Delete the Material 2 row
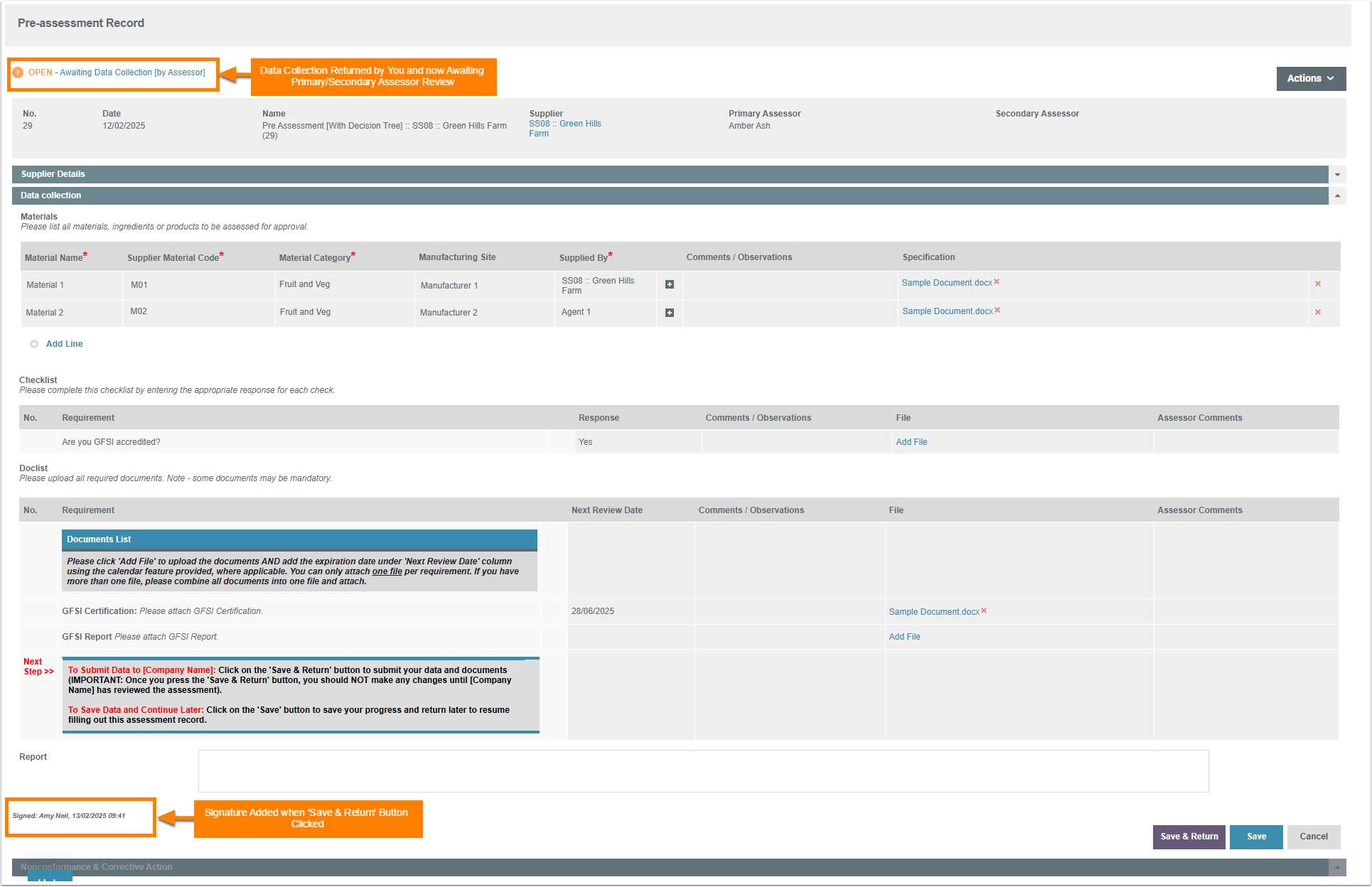1372x887 pixels. click(1317, 313)
